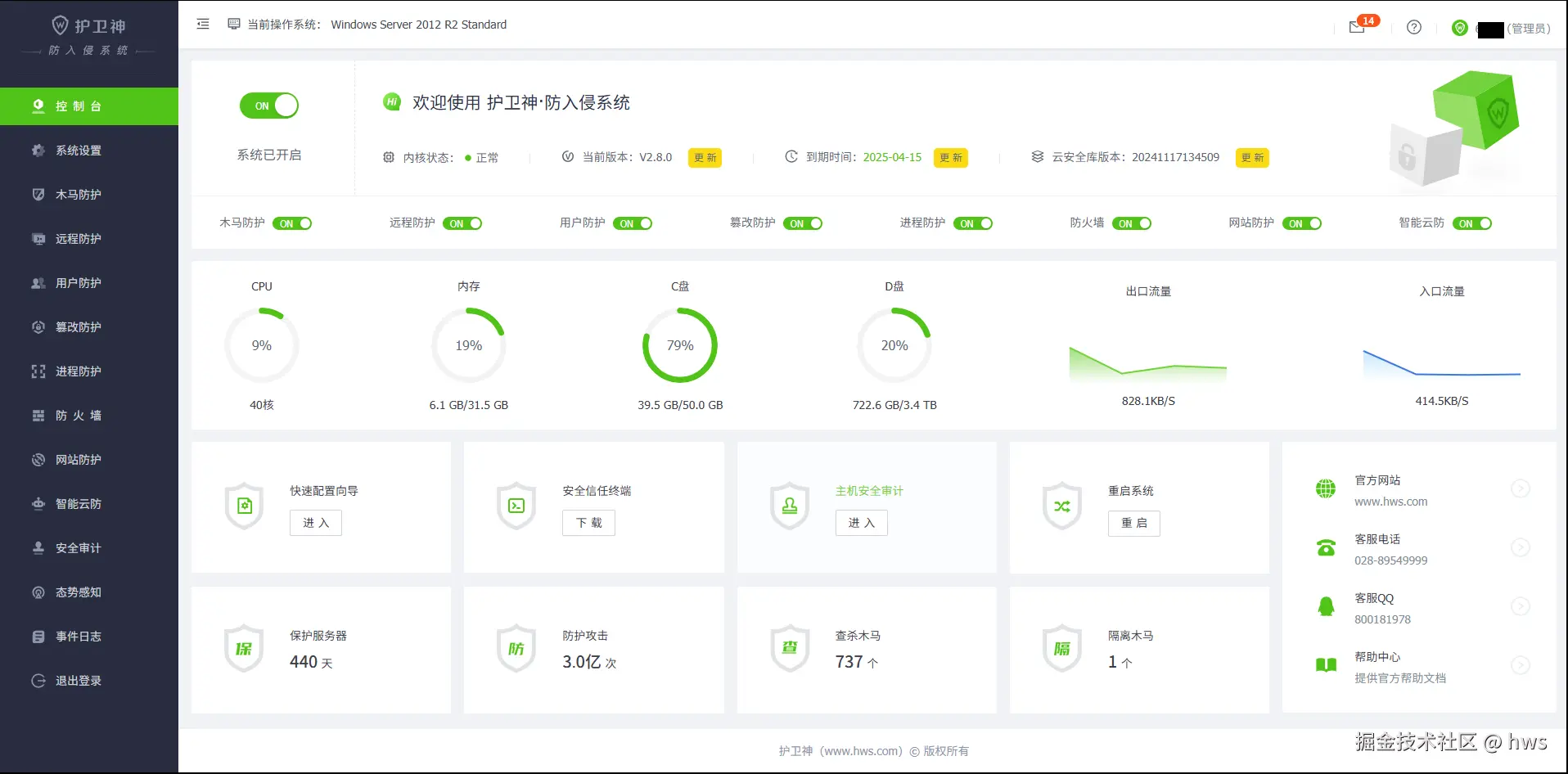Click the cloud security library stack icon

[x=1038, y=156]
